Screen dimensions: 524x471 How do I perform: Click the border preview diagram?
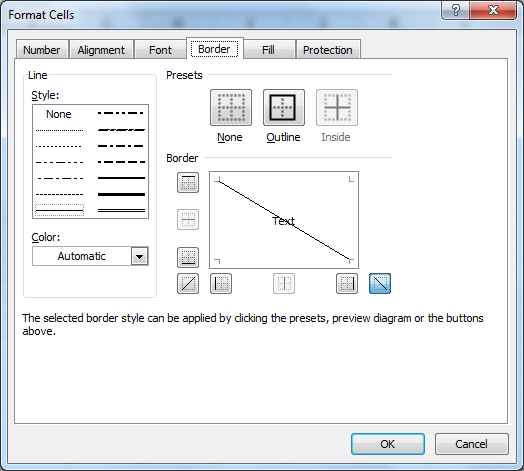coord(284,220)
